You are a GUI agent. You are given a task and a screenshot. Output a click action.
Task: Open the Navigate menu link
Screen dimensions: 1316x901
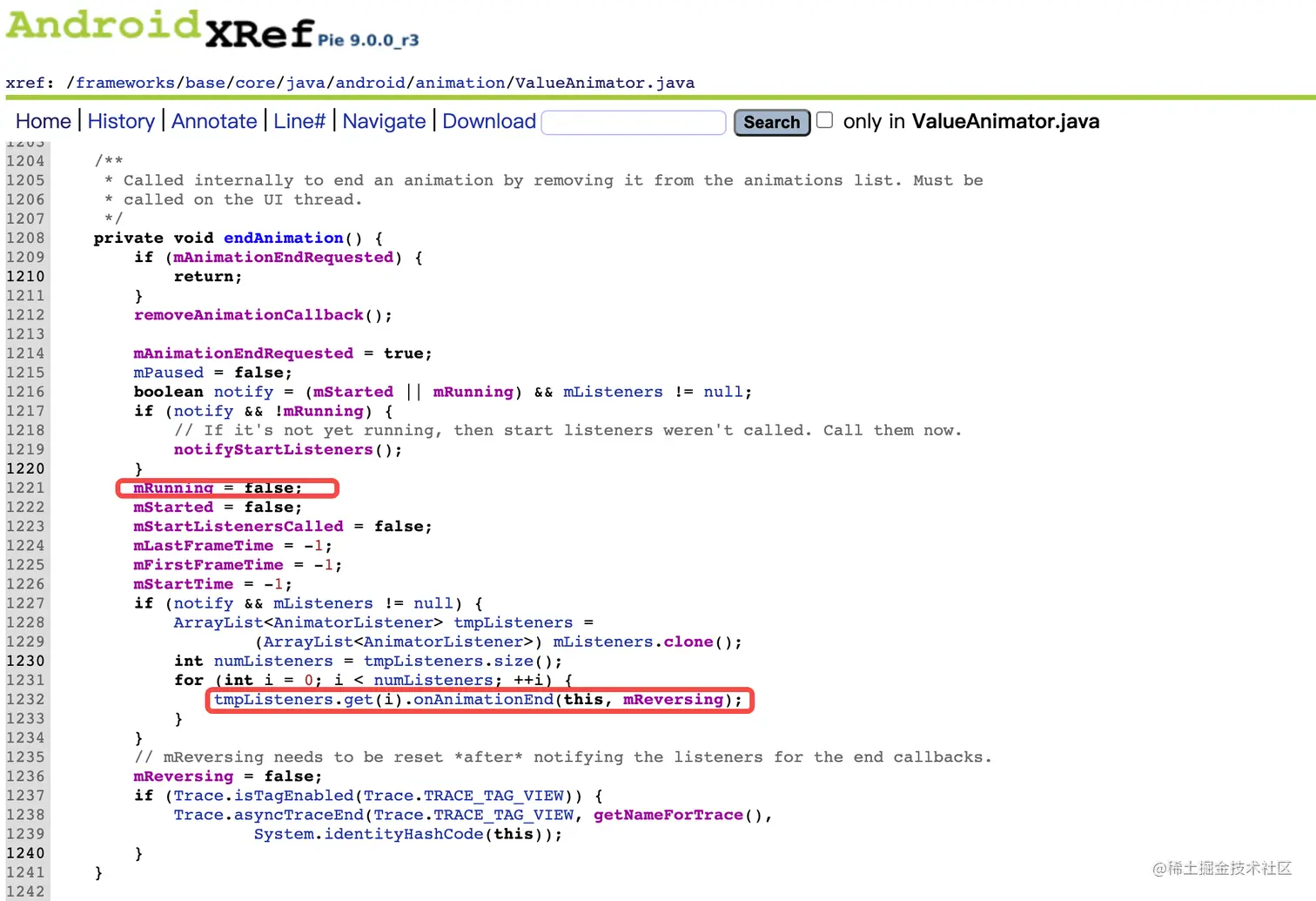[x=384, y=122]
